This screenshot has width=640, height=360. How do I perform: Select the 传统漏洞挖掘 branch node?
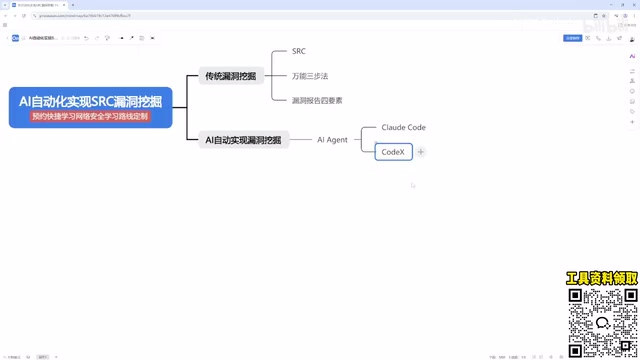[231, 76]
